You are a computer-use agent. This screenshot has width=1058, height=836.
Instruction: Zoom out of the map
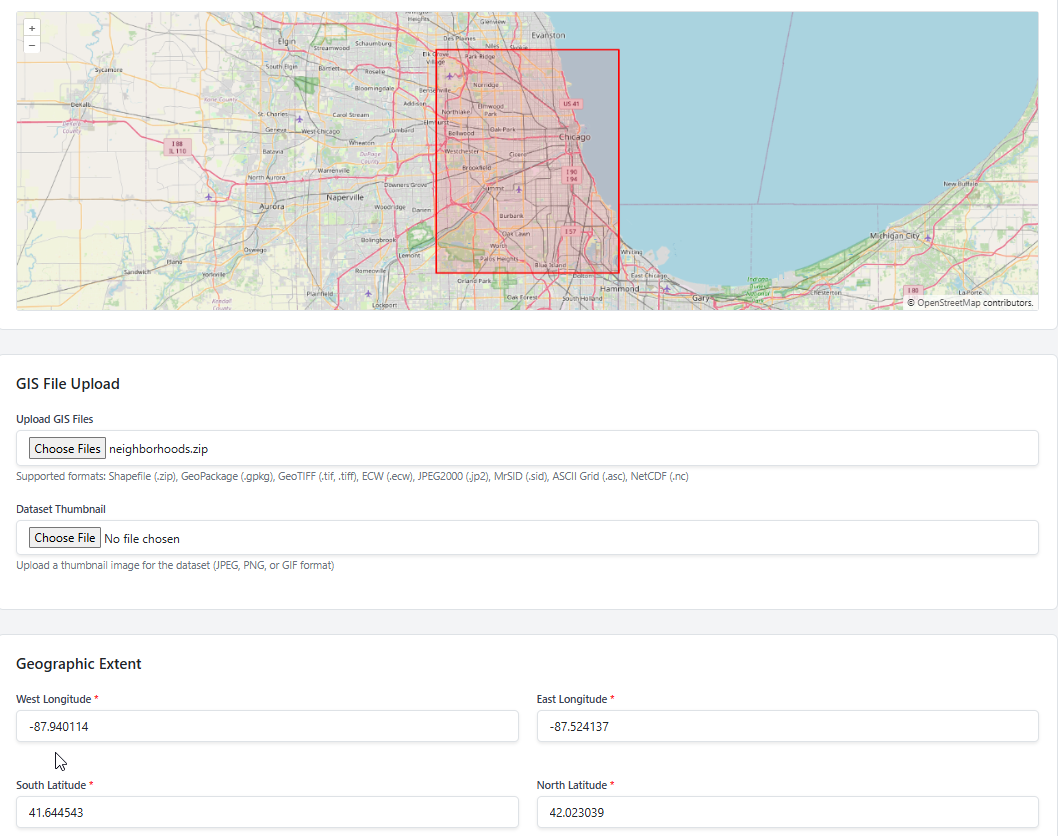click(x=32, y=45)
